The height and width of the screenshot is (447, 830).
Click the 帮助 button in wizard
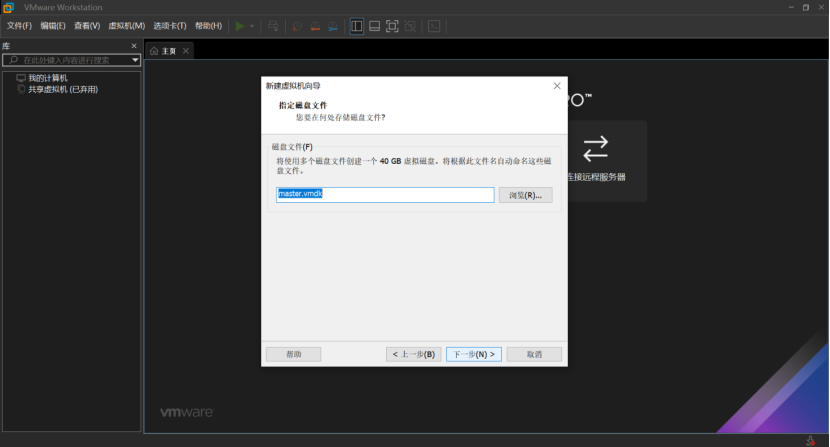click(293, 354)
